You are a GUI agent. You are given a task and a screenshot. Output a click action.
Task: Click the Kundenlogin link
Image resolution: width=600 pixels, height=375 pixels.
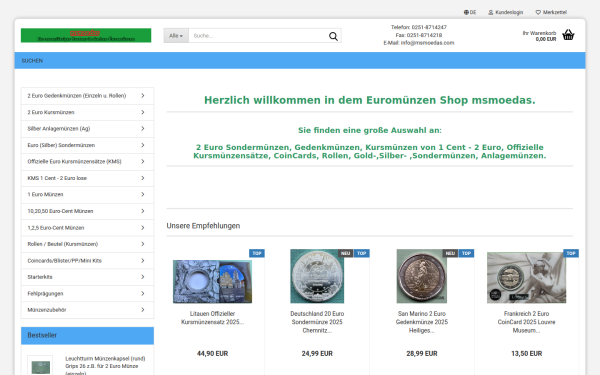point(509,12)
